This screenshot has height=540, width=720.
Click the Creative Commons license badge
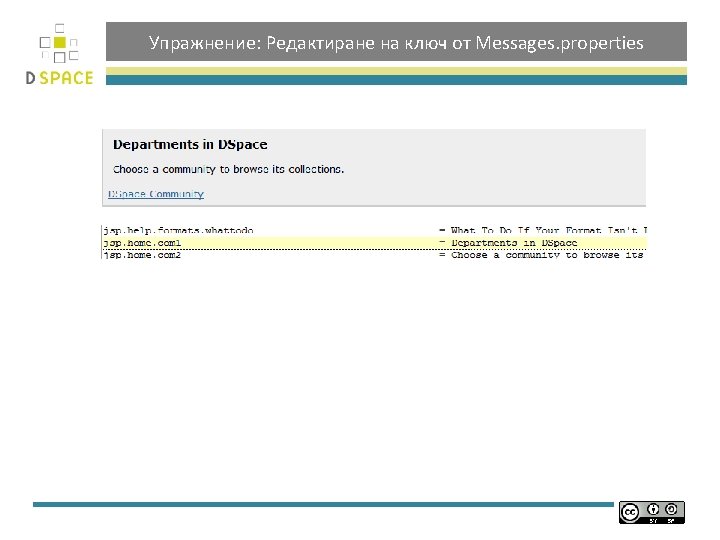pyautogui.click(x=651, y=512)
